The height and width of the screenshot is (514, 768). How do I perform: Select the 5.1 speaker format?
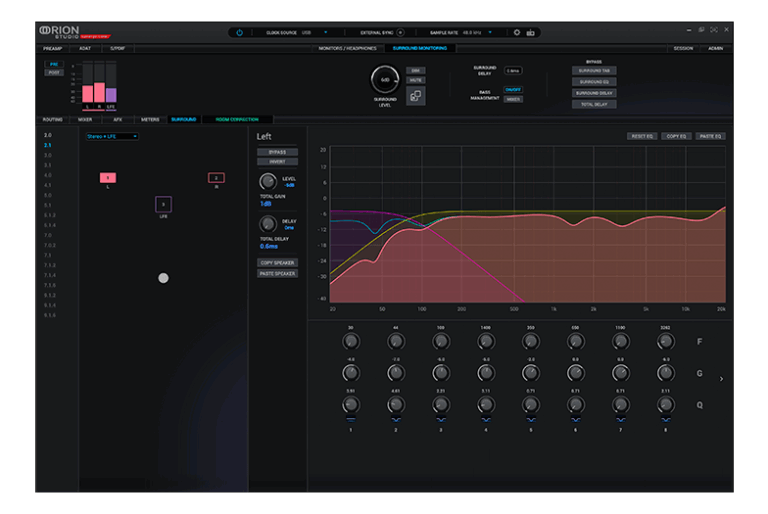tap(48, 205)
